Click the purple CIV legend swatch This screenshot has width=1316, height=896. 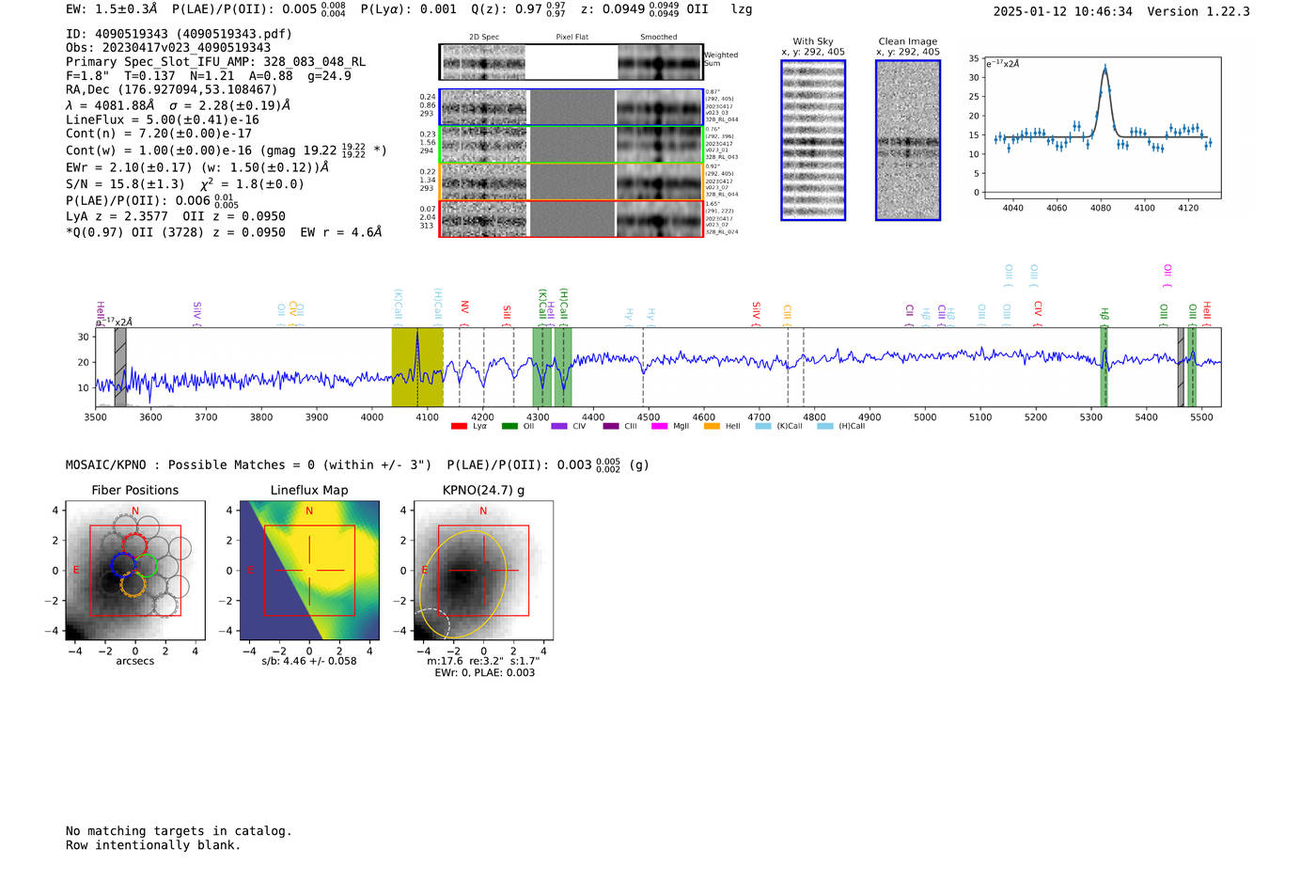coord(559,427)
